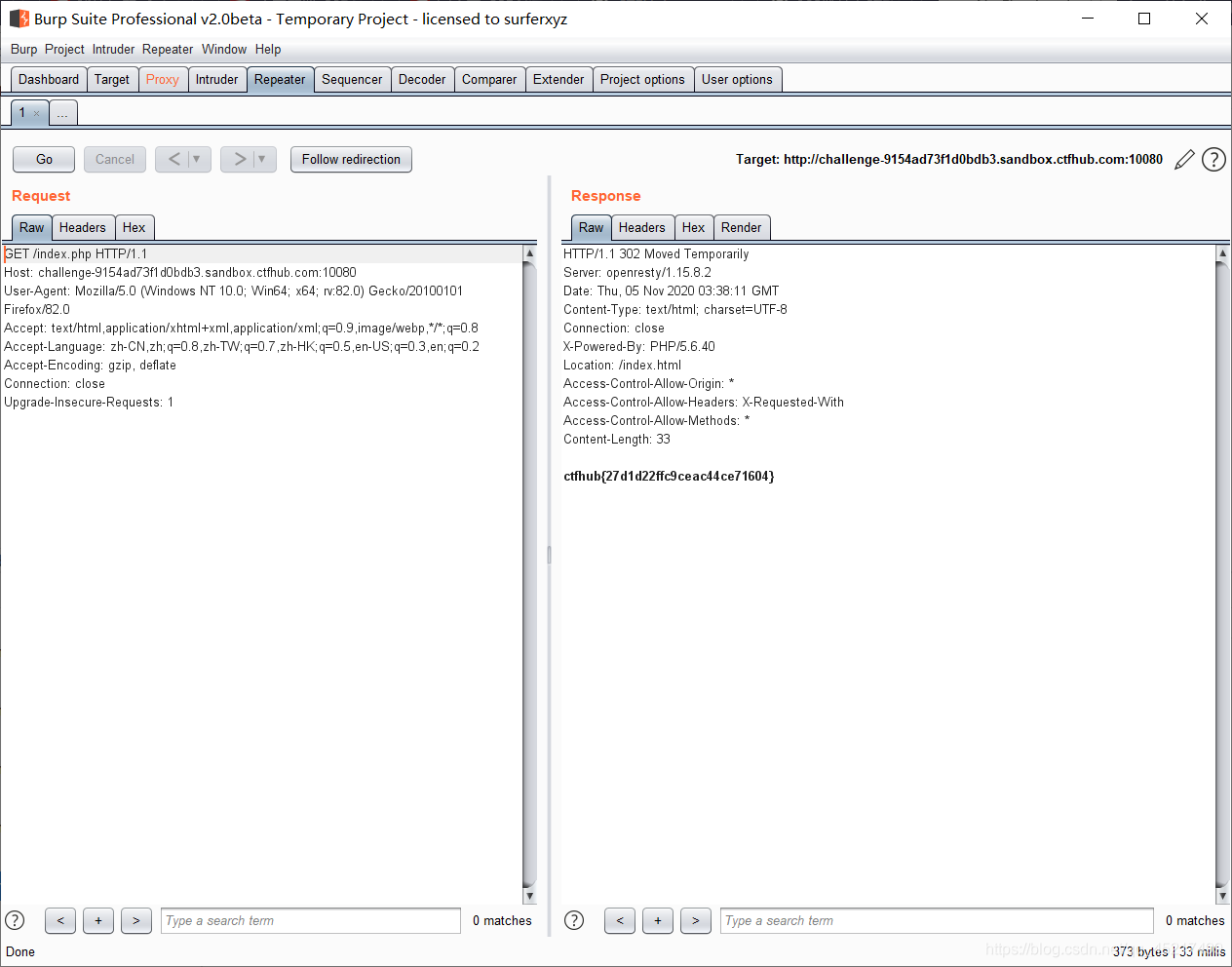Add a new Repeater tab via ellipsis

point(62,113)
